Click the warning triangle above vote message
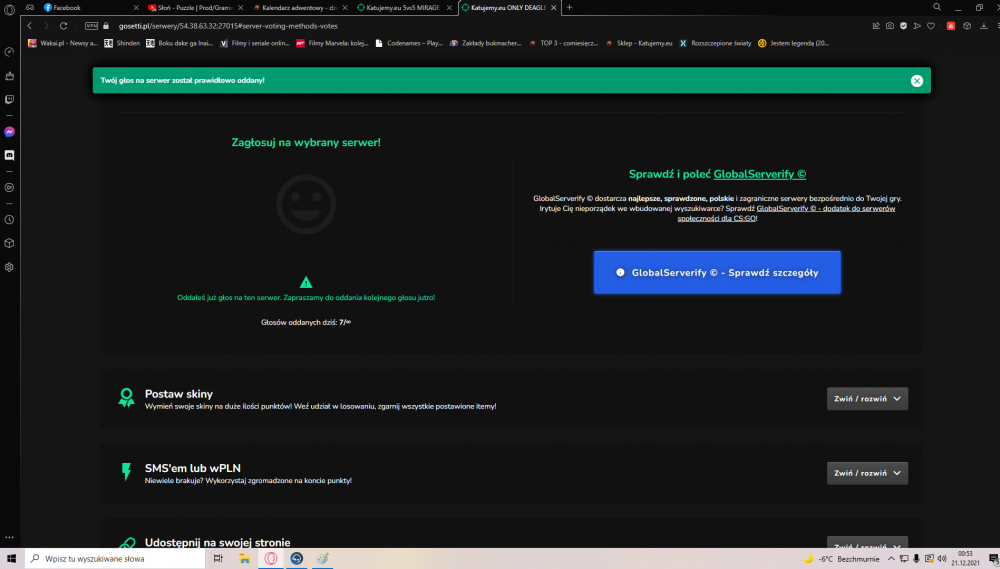This screenshot has height=569, width=1000. point(306,282)
